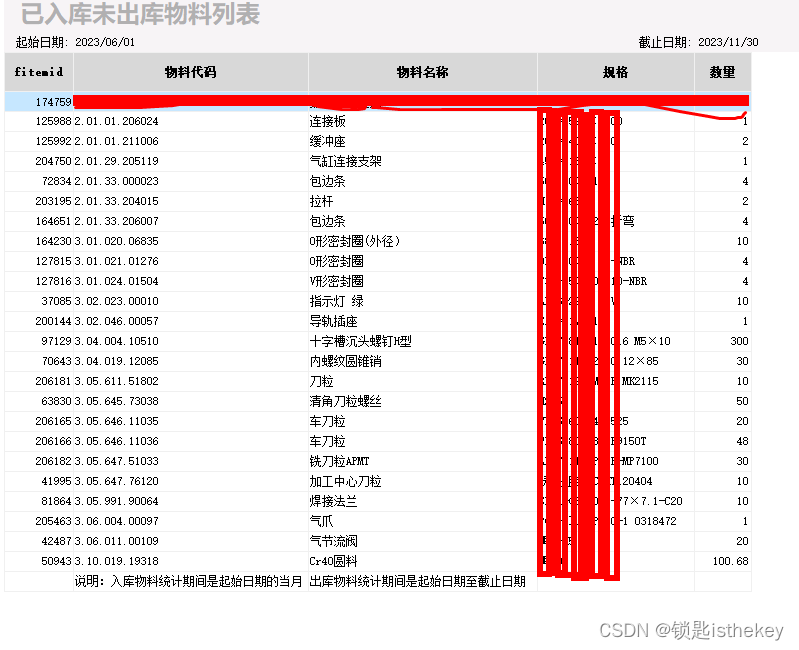Select the start date value 2023/06/01
This screenshot has width=799, height=650.
pos(105,42)
